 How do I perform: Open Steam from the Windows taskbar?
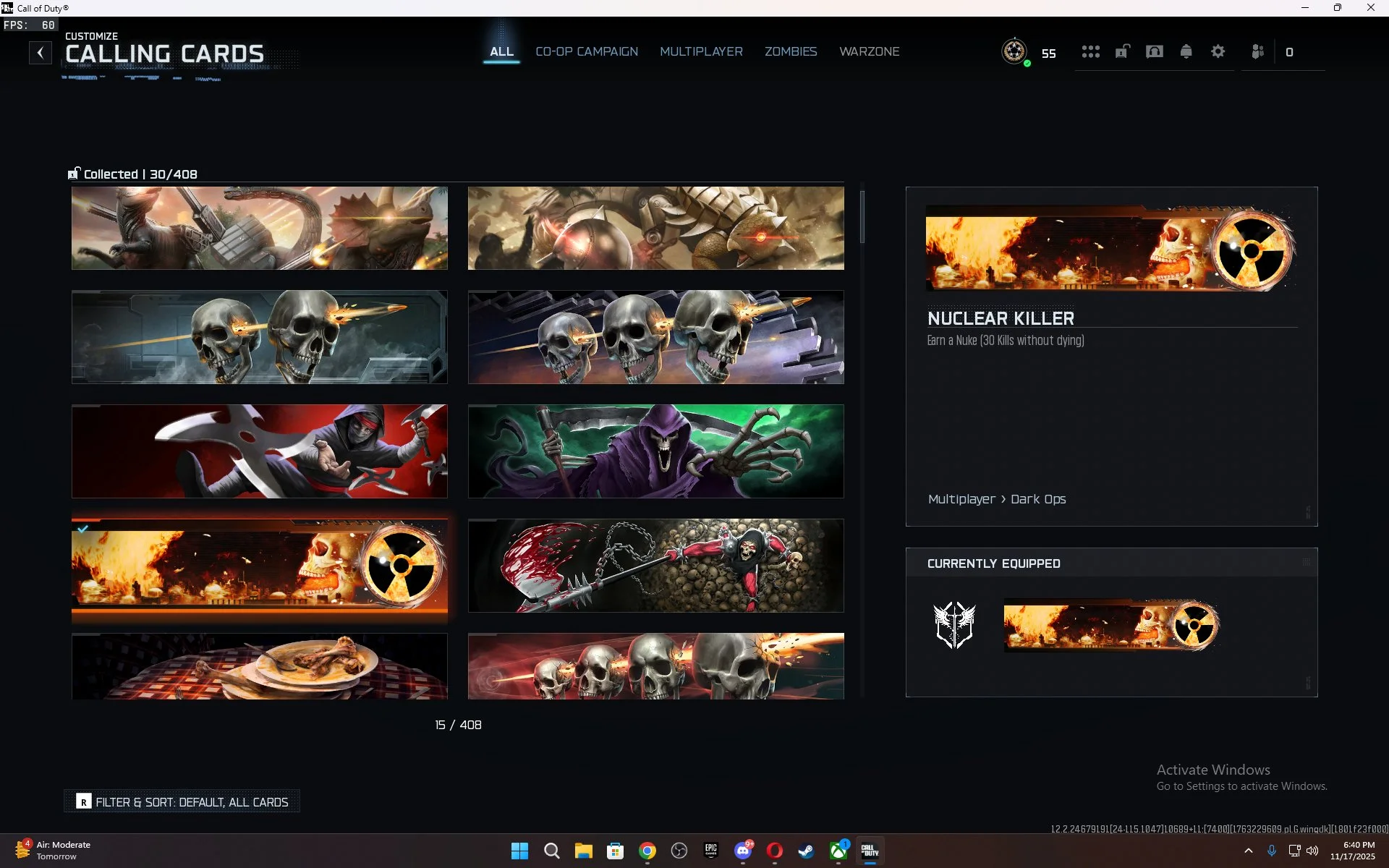(806, 851)
